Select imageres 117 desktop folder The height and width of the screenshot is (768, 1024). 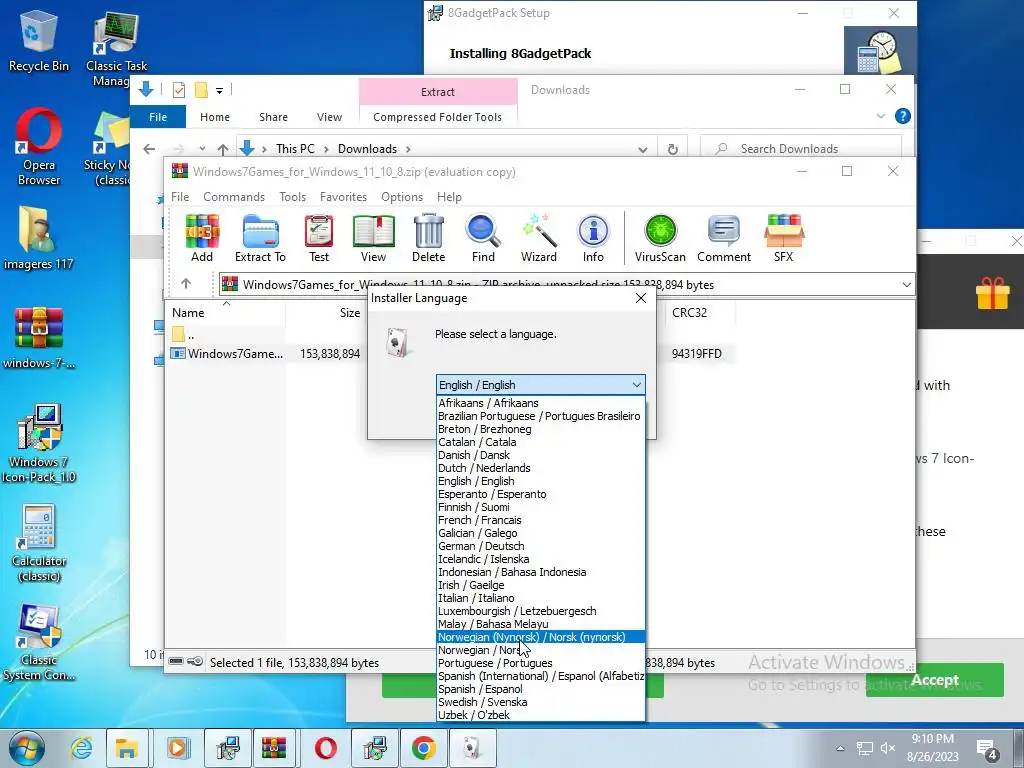(x=39, y=238)
